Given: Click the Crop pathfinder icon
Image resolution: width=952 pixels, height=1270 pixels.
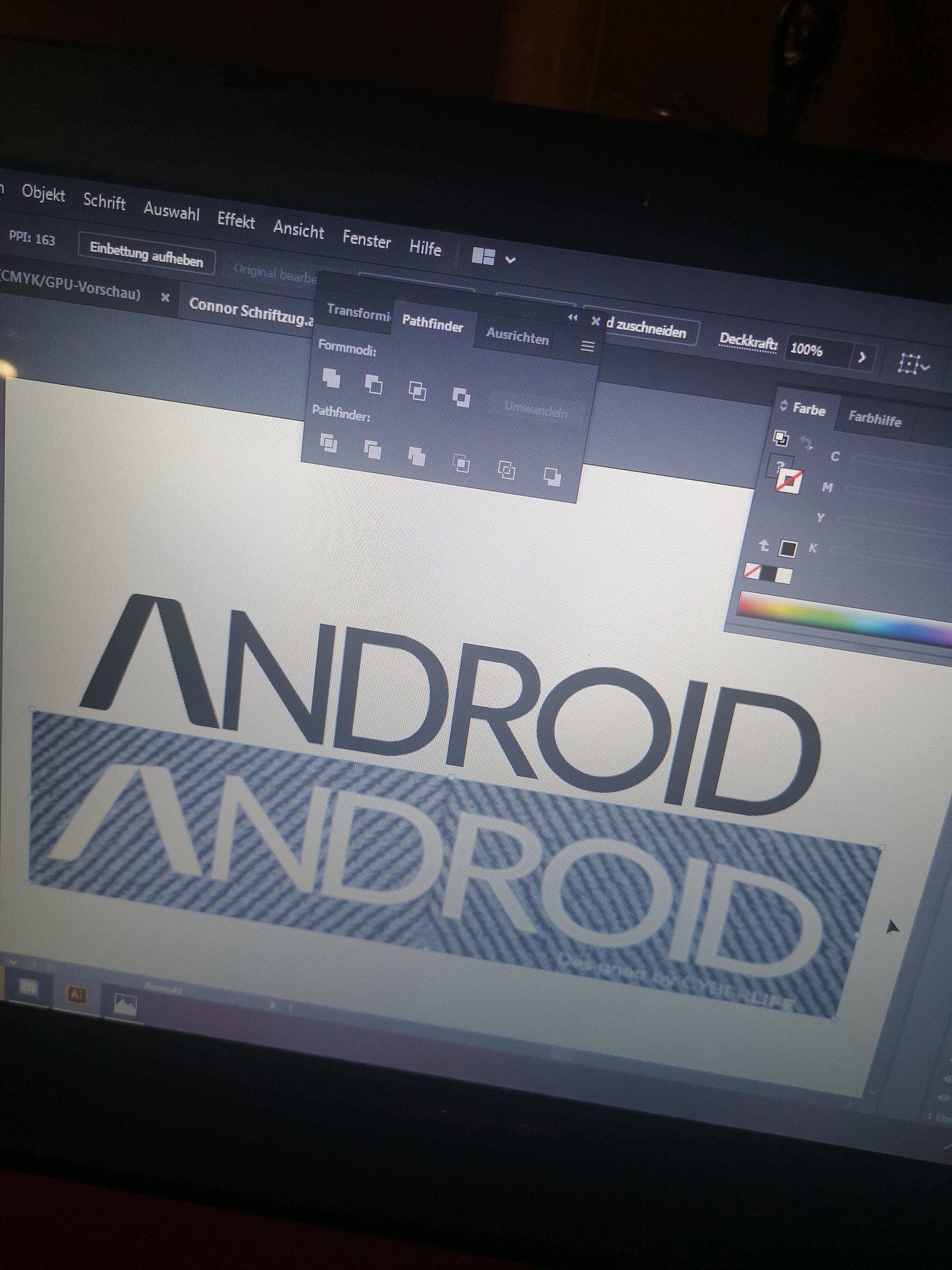Looking at the screenshot, I should [x=461, y=463].
